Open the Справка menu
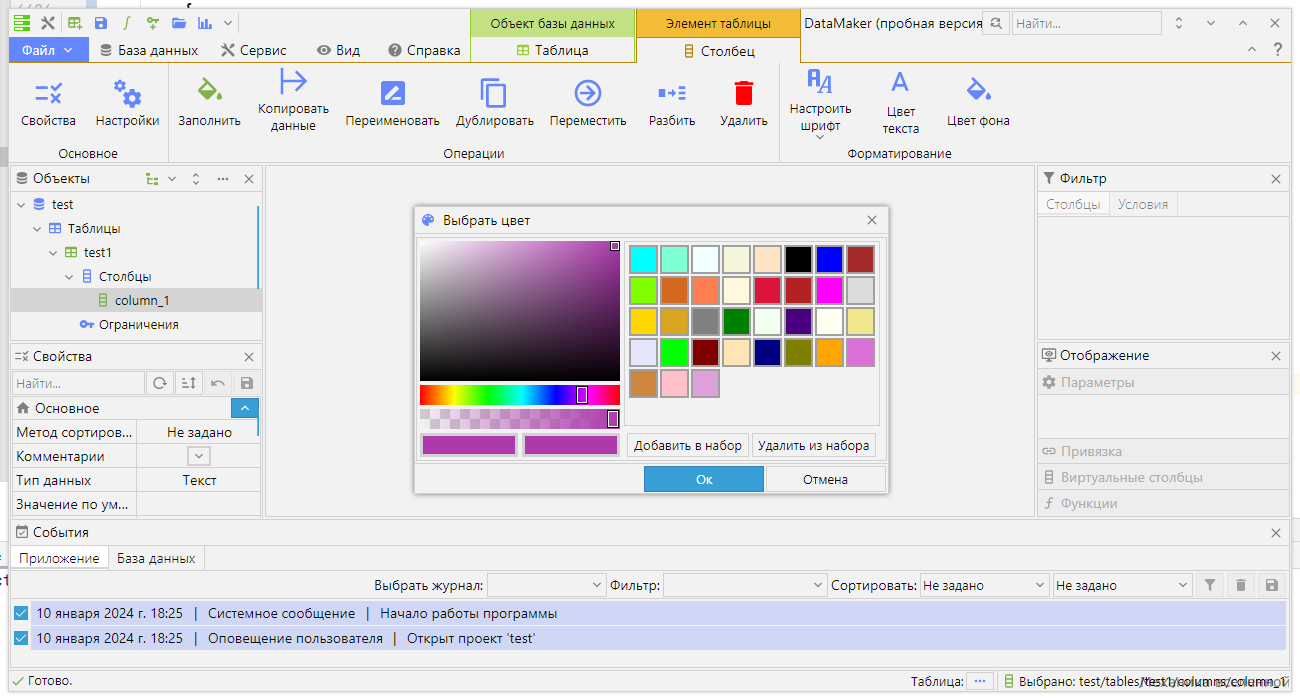The height and width of the screenshot is (700, 1300). (424, 50)
